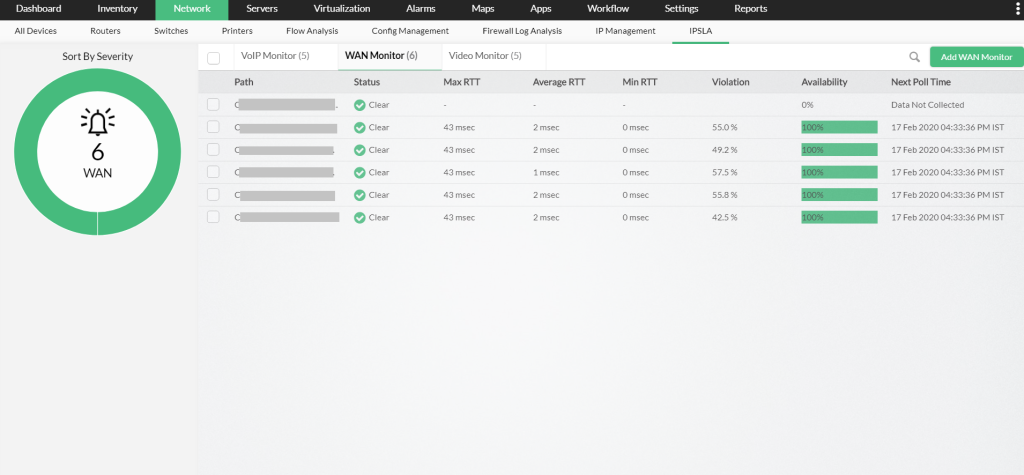Image resolution: width=1024 pixels, height=475 pixels.
Task: Click availability bar in 55.8 % row
Action: 839,195
